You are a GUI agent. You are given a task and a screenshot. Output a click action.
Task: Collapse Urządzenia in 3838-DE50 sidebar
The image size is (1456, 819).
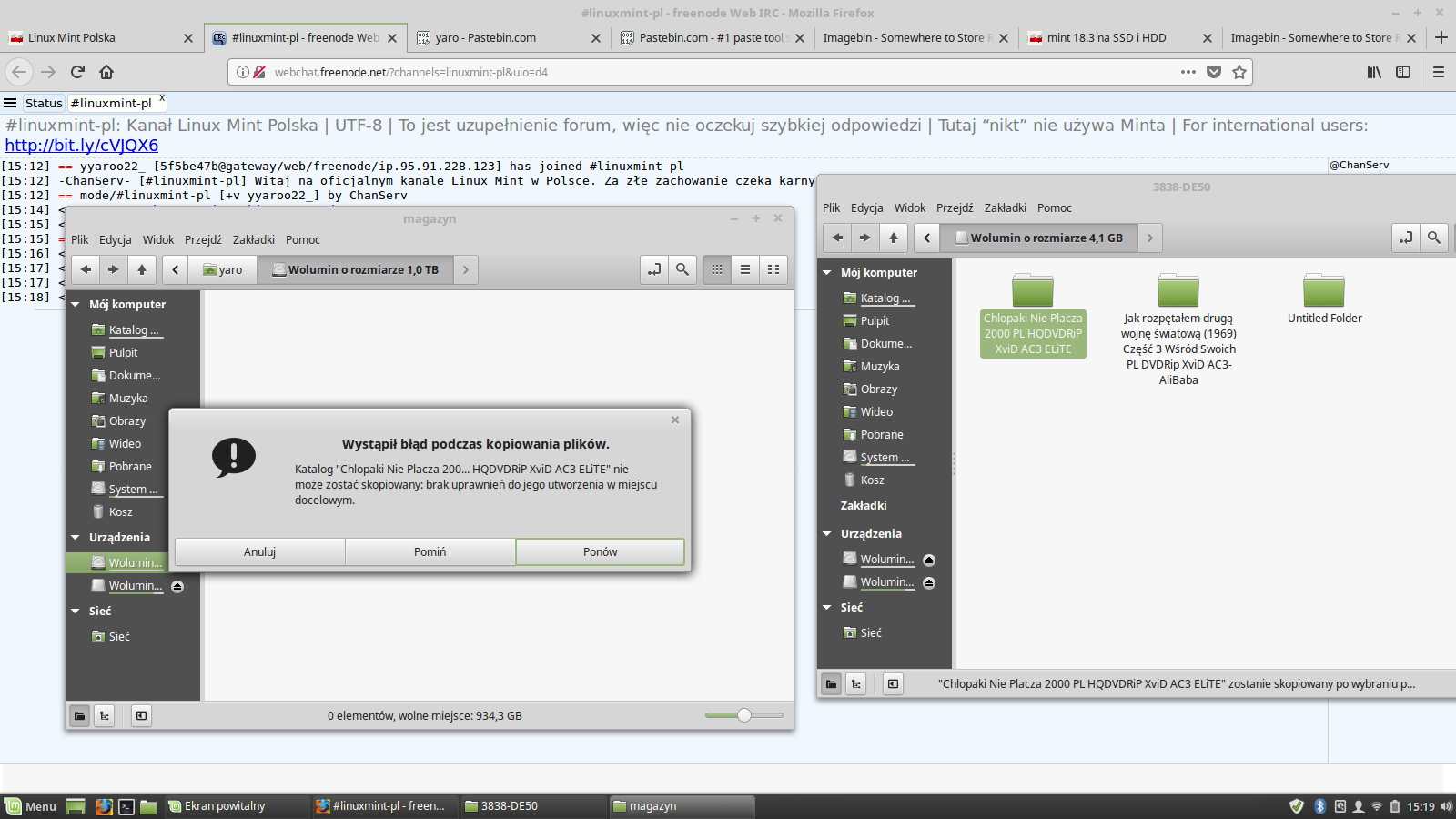pos(827,534)
